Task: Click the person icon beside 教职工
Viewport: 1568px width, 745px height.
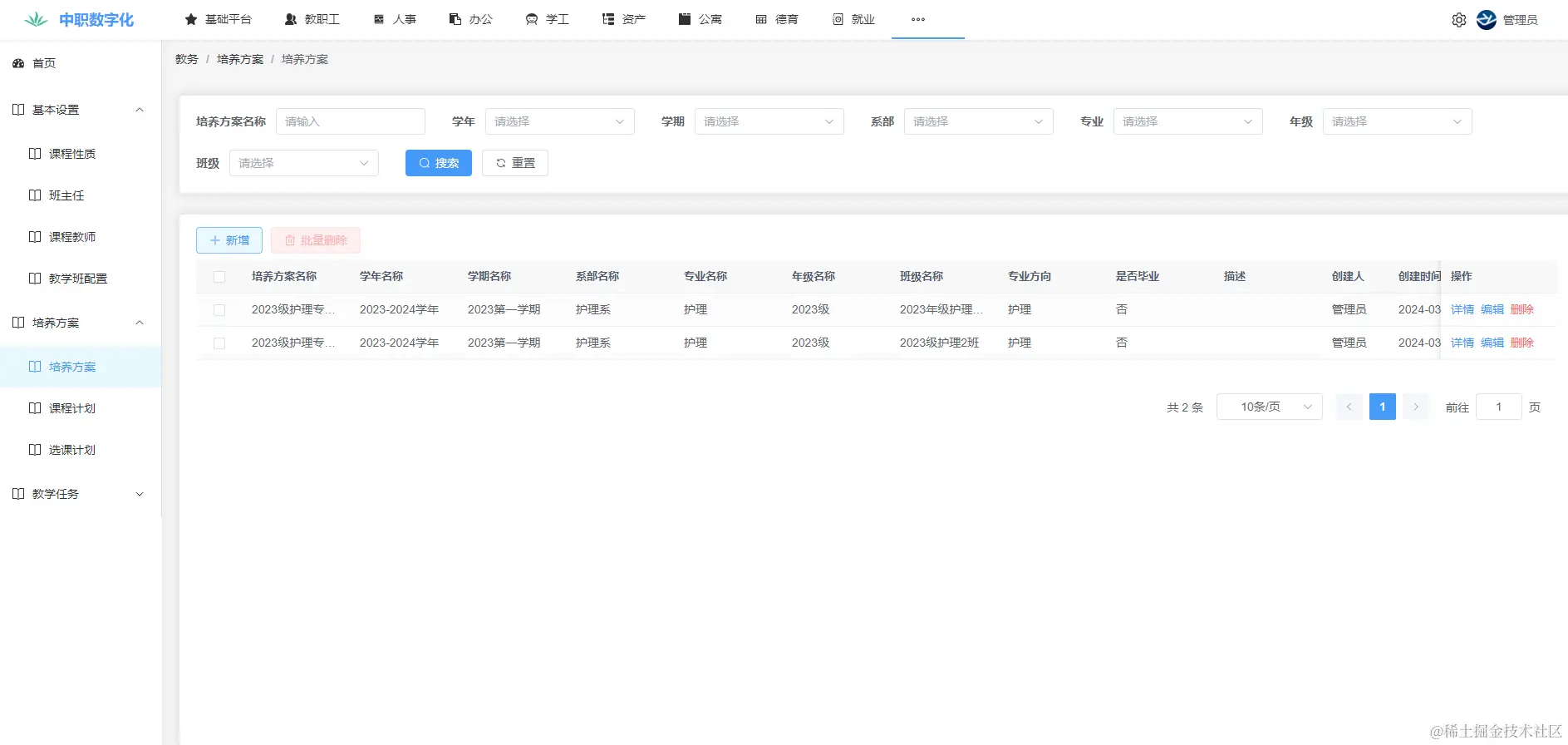Action: 291,19
